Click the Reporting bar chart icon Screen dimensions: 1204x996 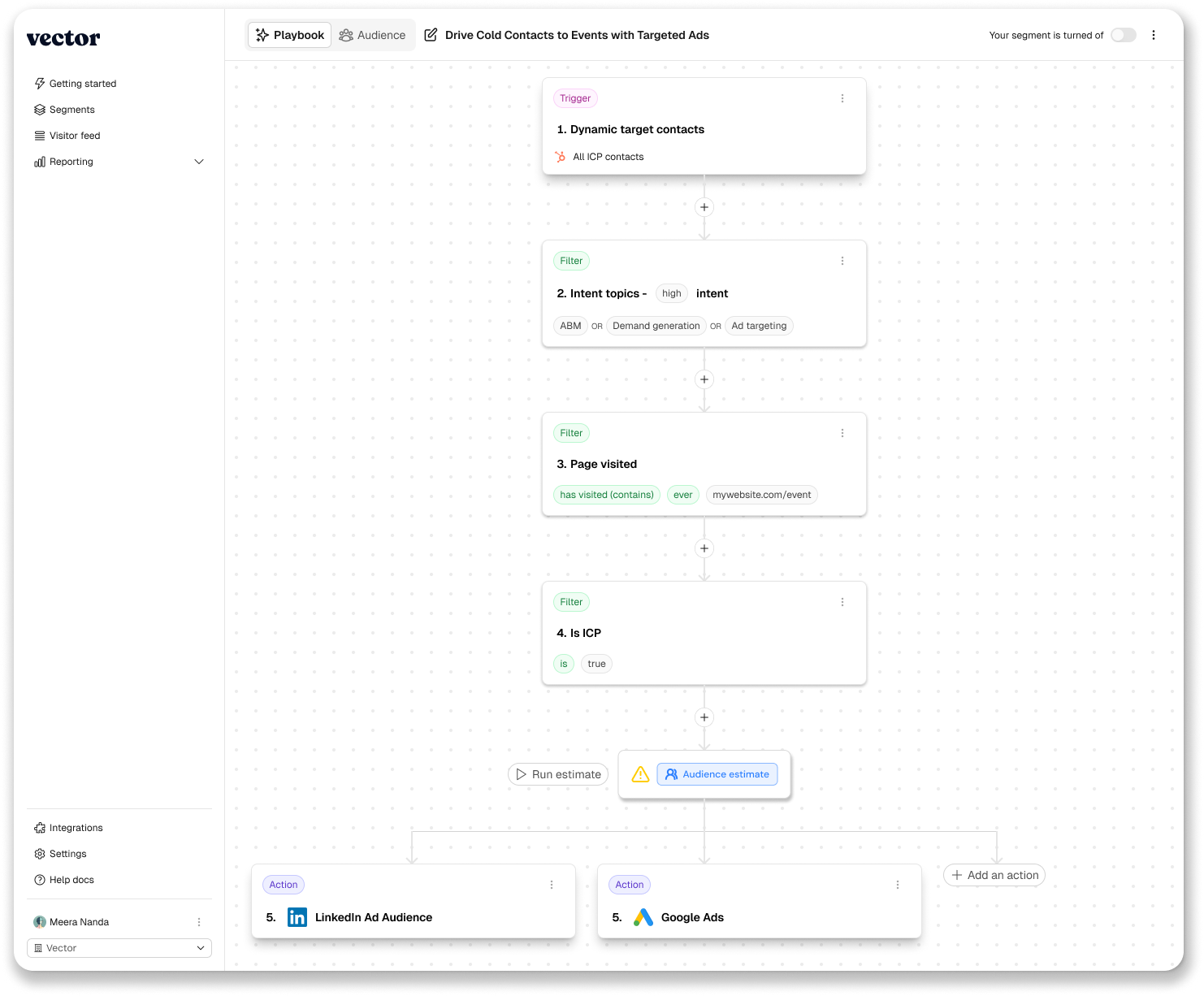(x=40, y=162)
